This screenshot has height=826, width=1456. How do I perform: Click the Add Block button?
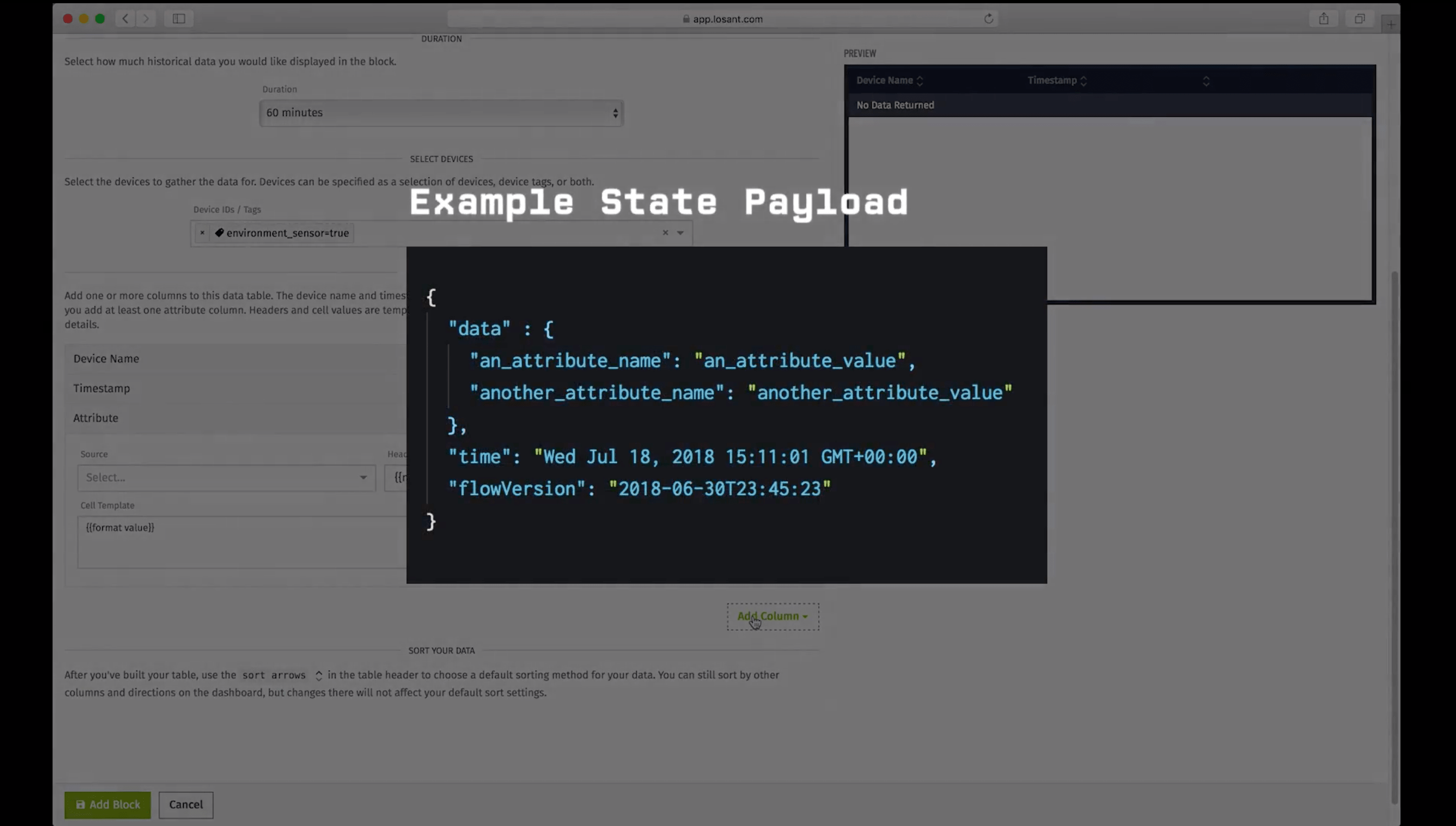(x=107, y=805)
